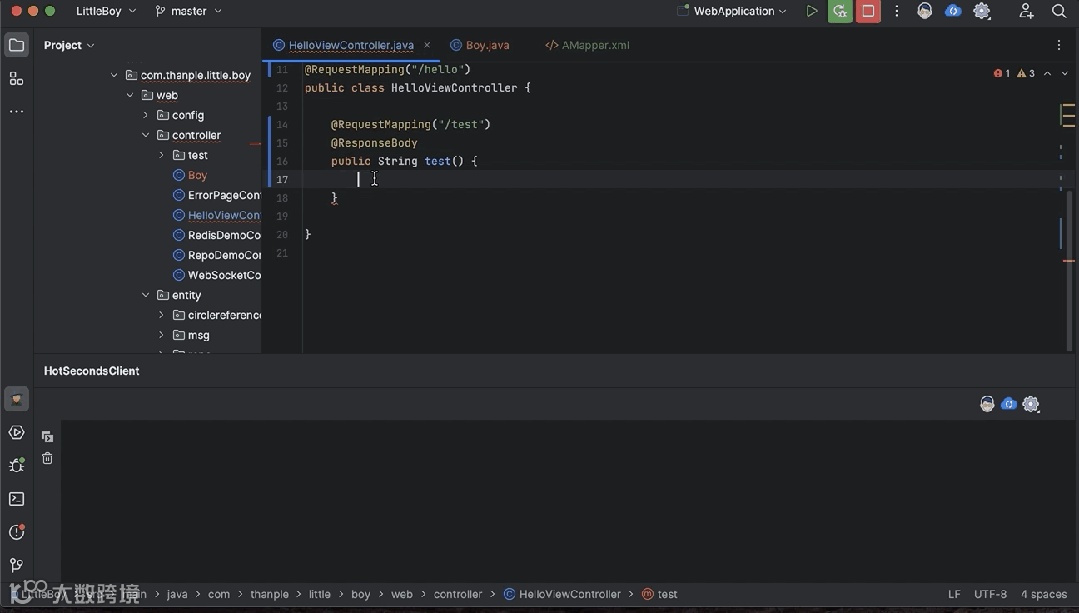
Task: Switch to the Boy.java editor tab
Action: coord(487,45)
